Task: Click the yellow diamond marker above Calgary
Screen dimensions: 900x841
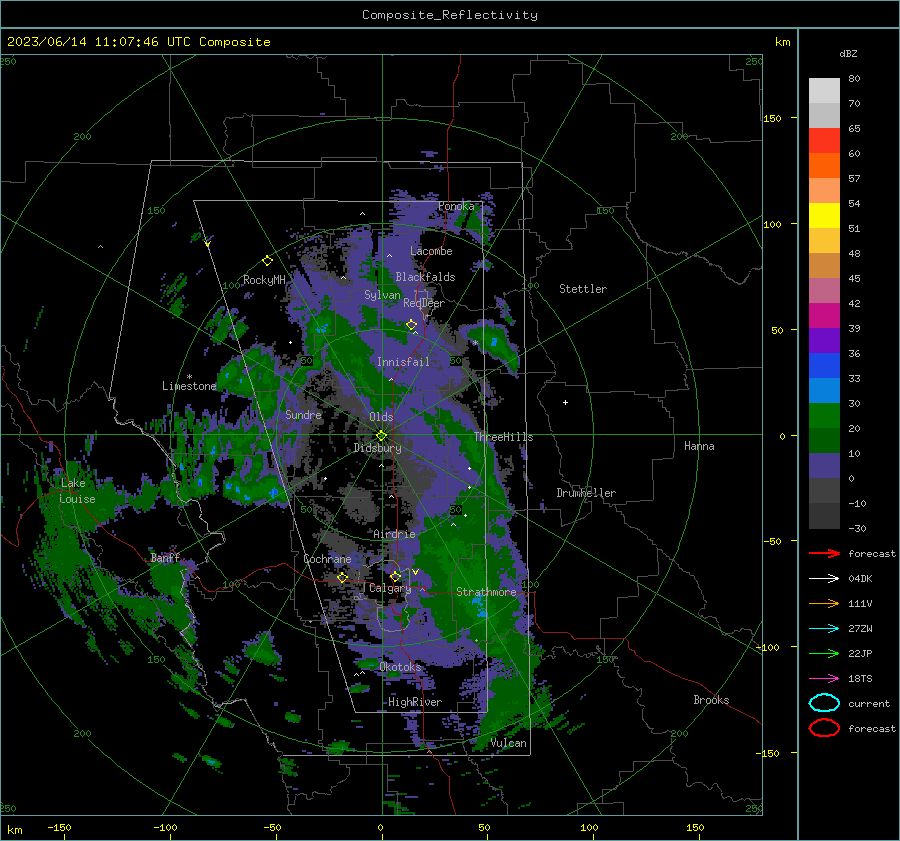Action: 395,576
